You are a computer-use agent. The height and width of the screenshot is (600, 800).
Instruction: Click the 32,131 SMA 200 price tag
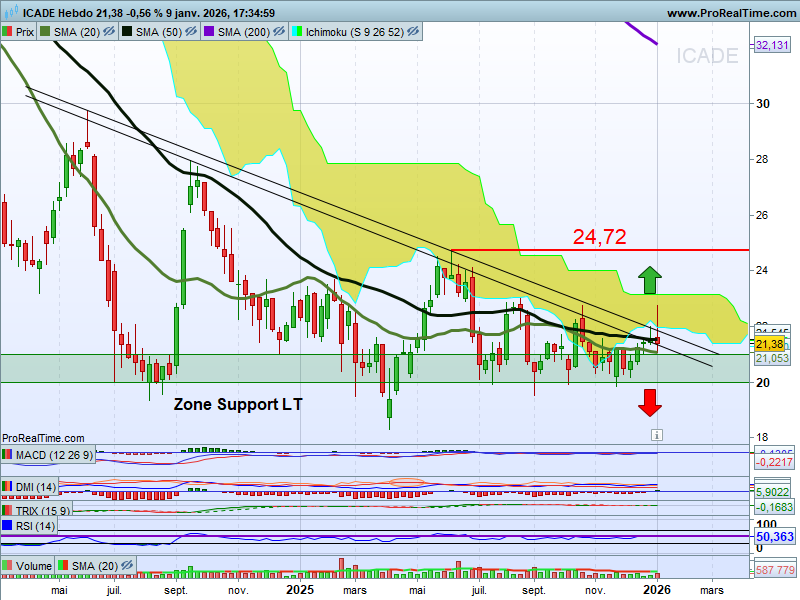(x=772, y=45)
